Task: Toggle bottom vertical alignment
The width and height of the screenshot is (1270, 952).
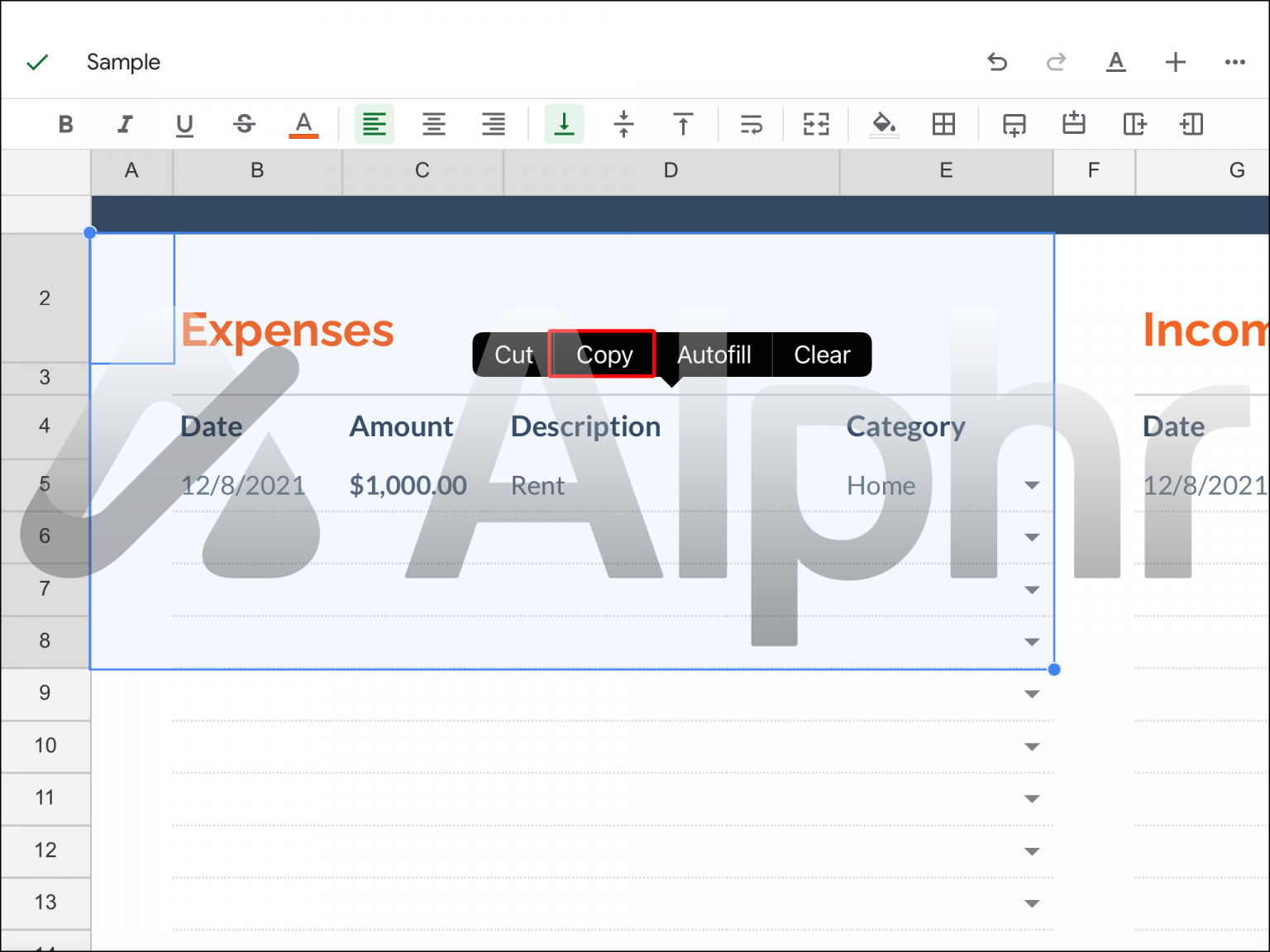Action: tap(564, 125)
